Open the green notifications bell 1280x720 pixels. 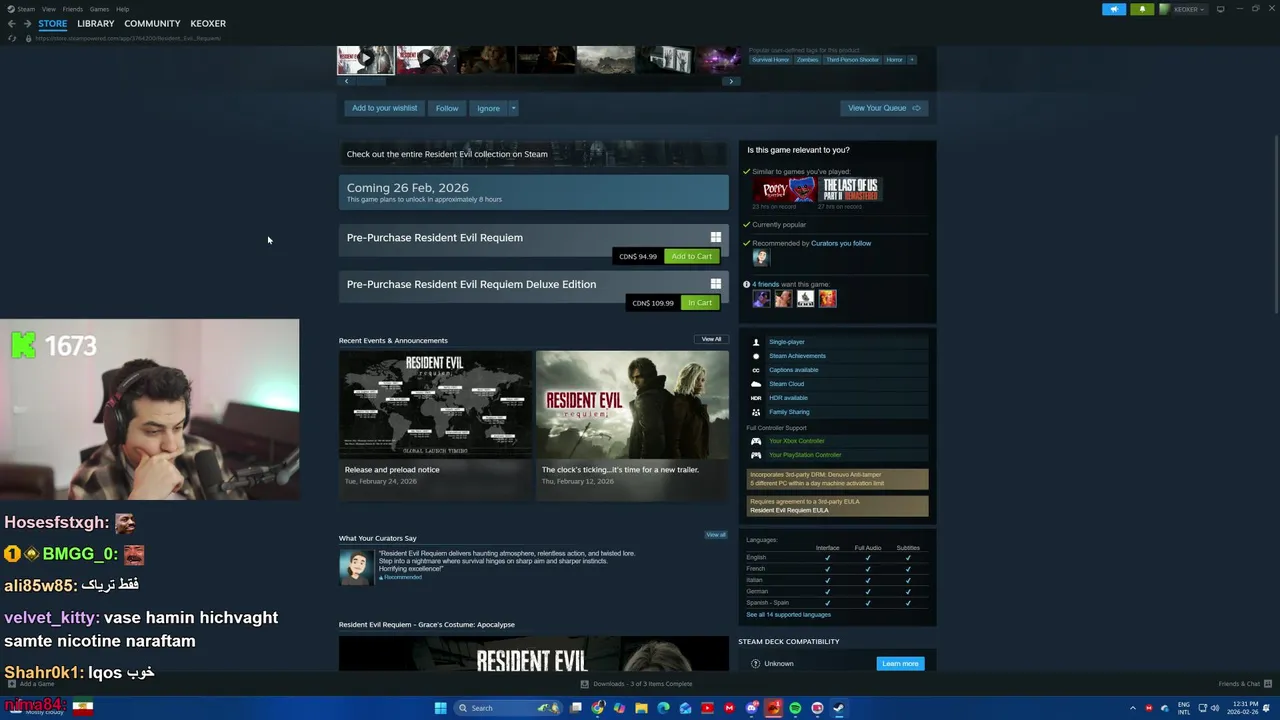[1142, 9]
